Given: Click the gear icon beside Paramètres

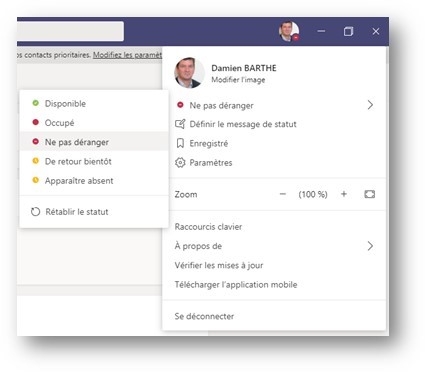Looking at the screenshot, I should pos(180,163).
